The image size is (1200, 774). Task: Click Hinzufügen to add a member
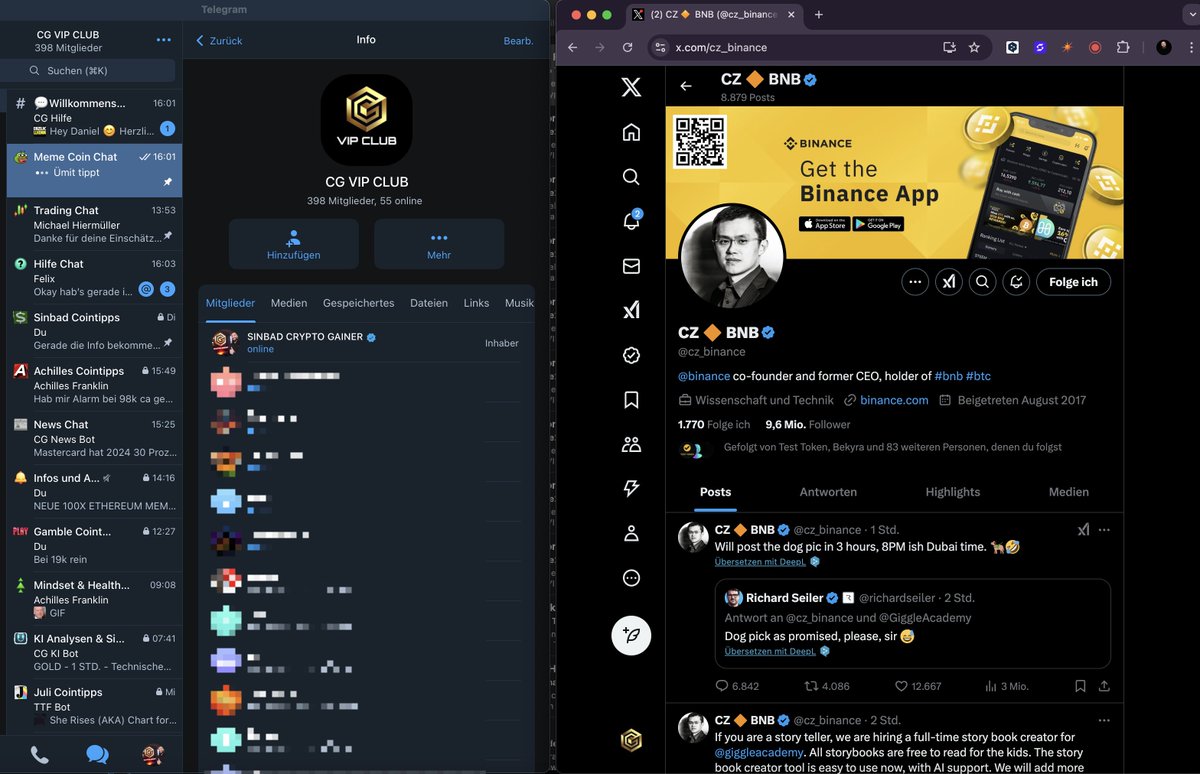(293, 243)
